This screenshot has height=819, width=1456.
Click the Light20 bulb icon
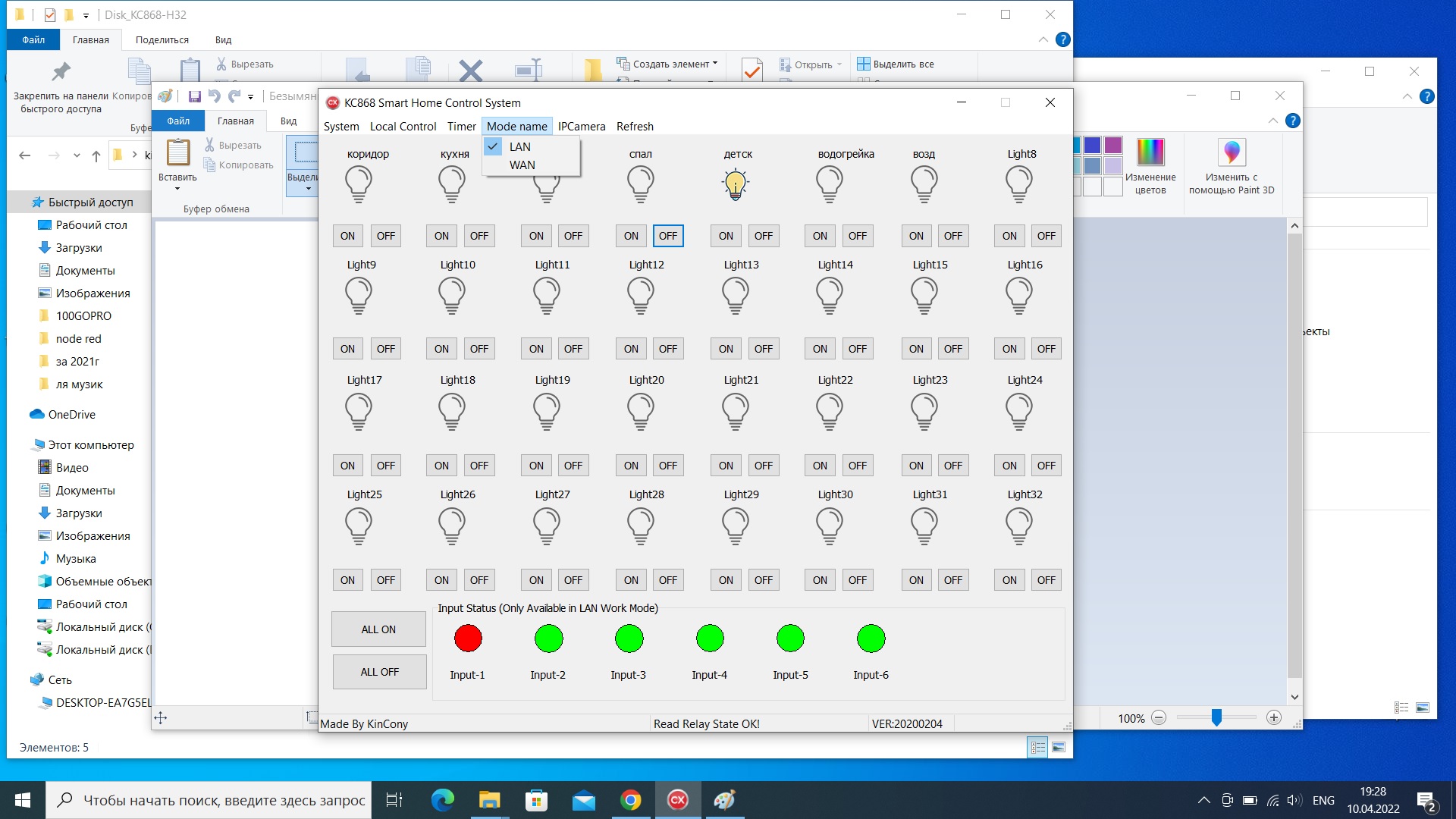click(640, 411)
